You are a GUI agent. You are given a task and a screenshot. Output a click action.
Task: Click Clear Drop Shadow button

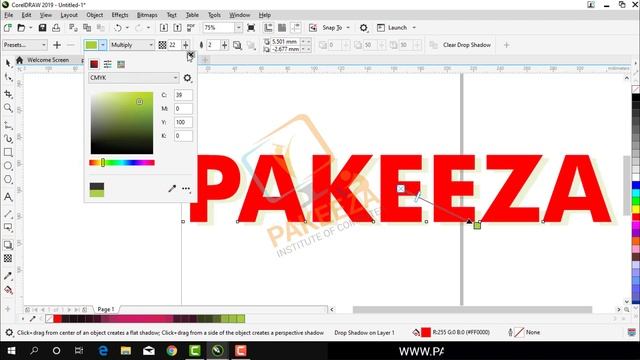(x=467, y=45)
